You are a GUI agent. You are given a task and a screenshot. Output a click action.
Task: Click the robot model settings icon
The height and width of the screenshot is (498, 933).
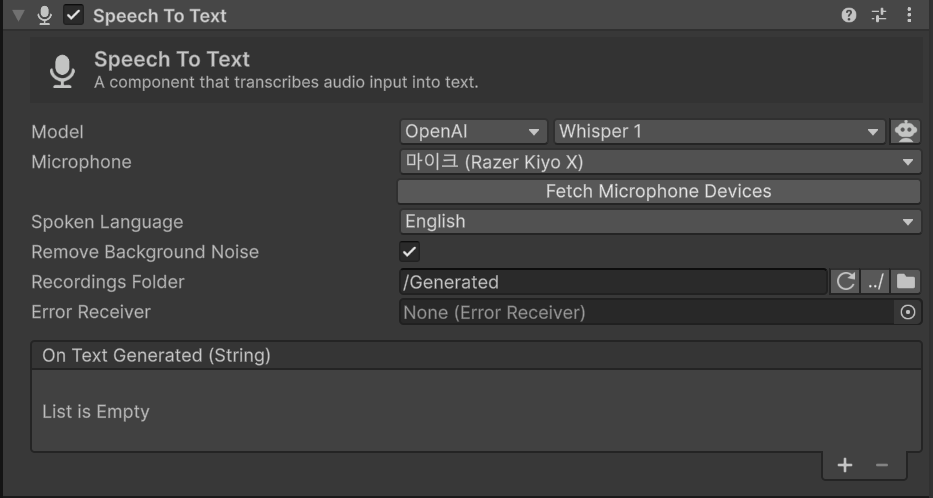(x=906, y=131)
